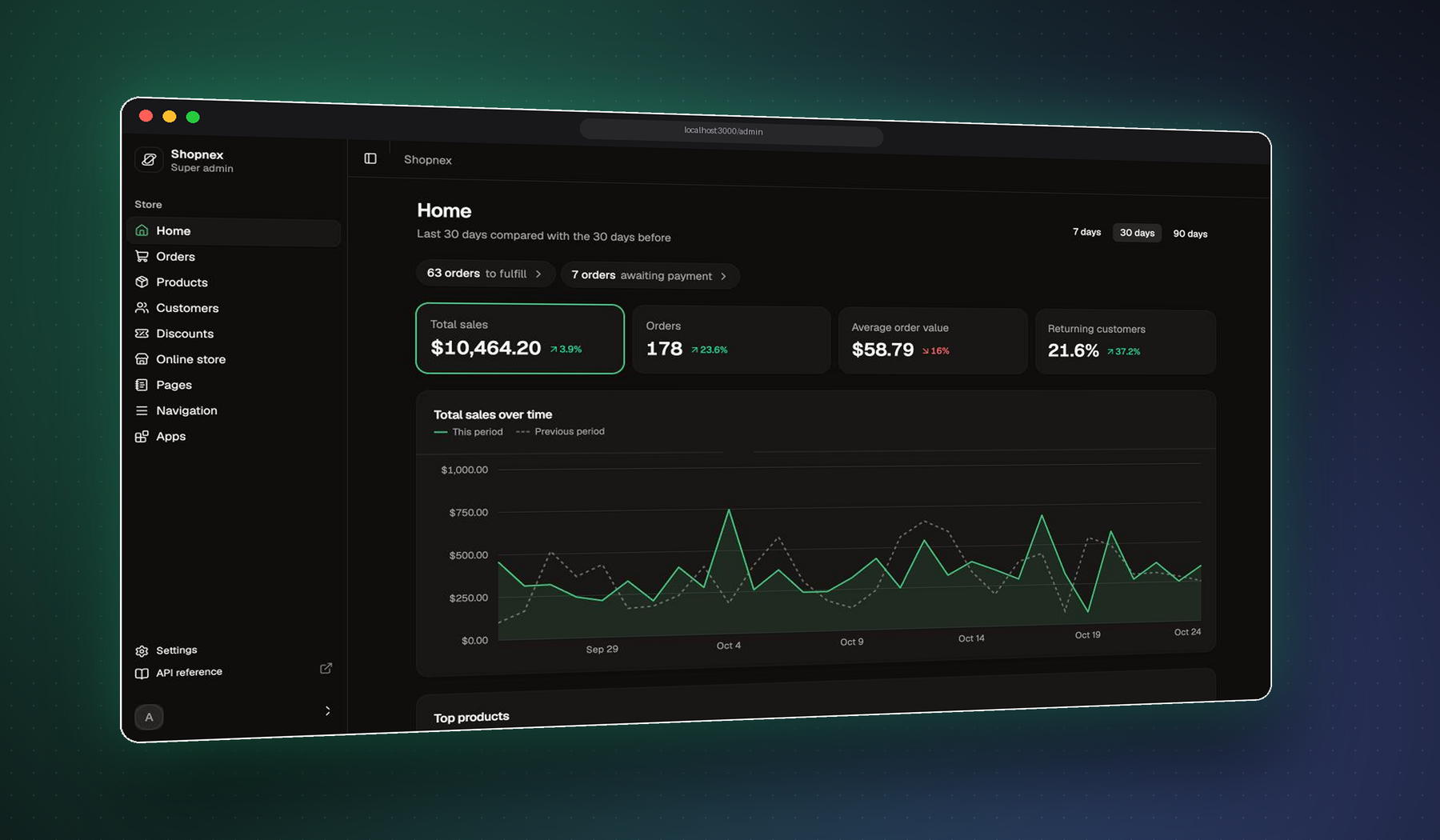This screenshot has width=1440, height=840.
Task: Click the Shopnex logo icon
Action: point(149,159)
